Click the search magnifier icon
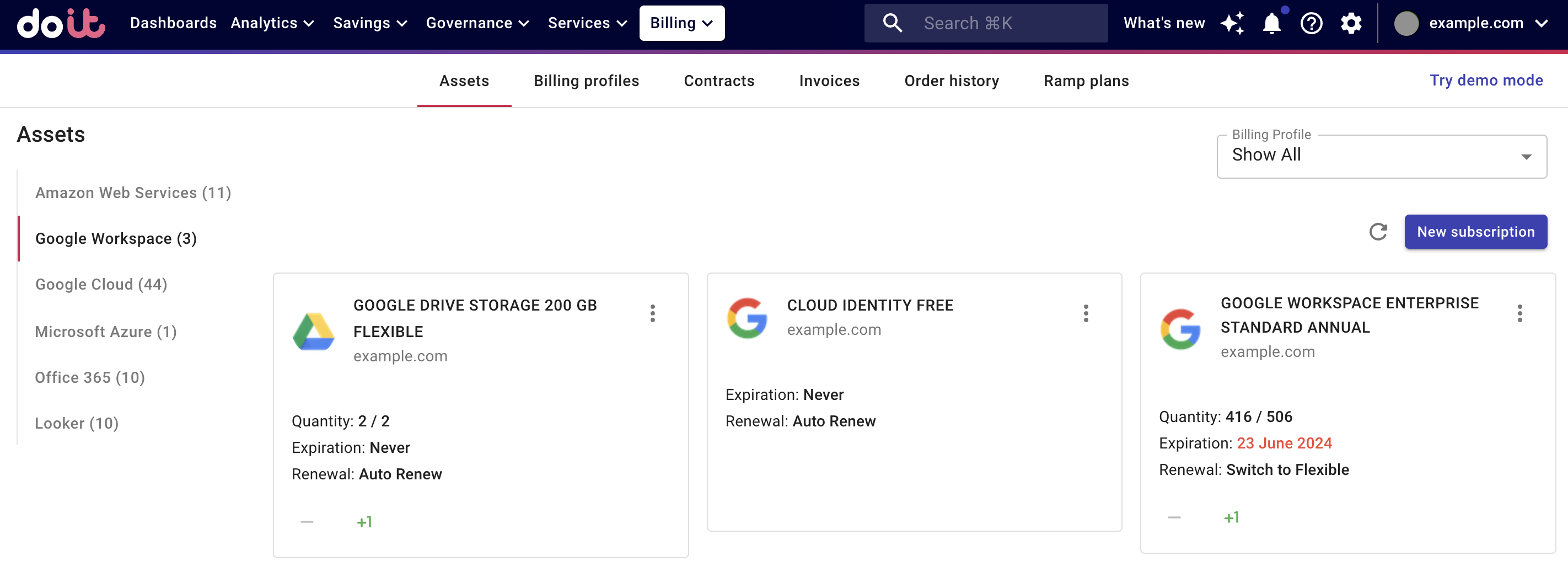Screen dimensions: 1568x577 click(x=893, y=23)
